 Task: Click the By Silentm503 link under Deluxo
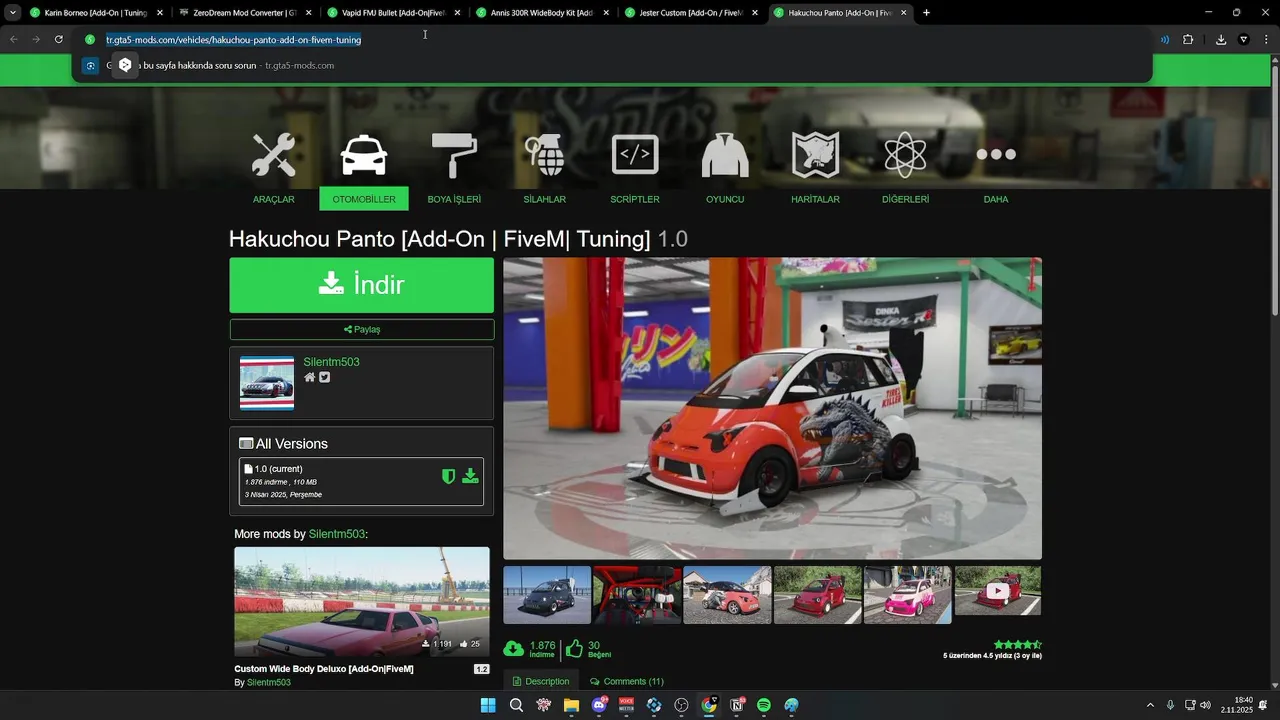click(x=269, y=682)
